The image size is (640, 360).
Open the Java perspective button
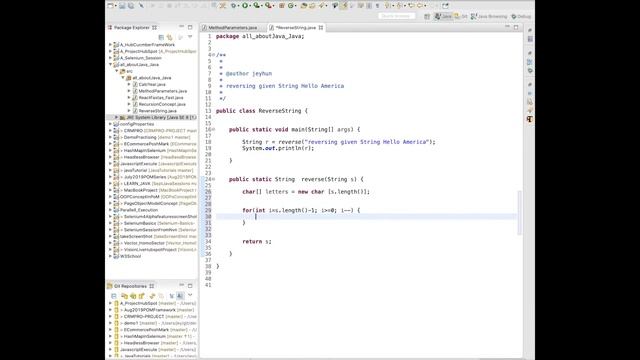click(443, 16)
